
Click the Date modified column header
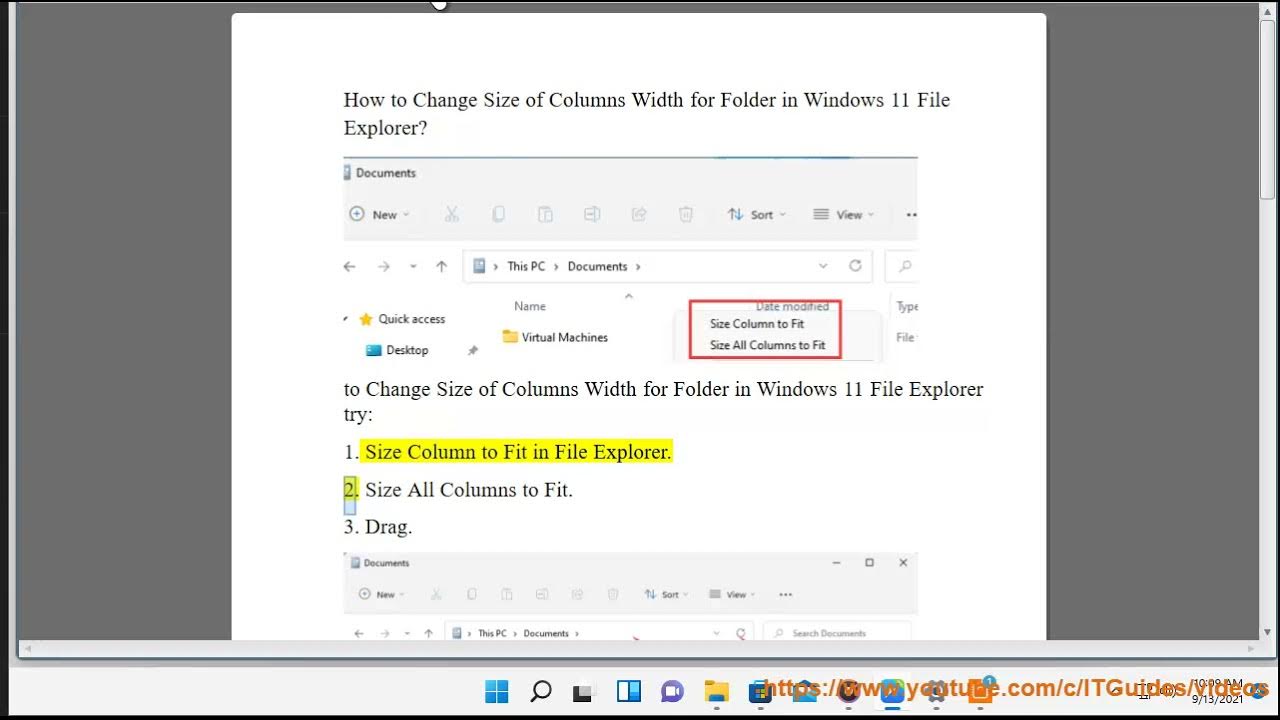[792, 306]
